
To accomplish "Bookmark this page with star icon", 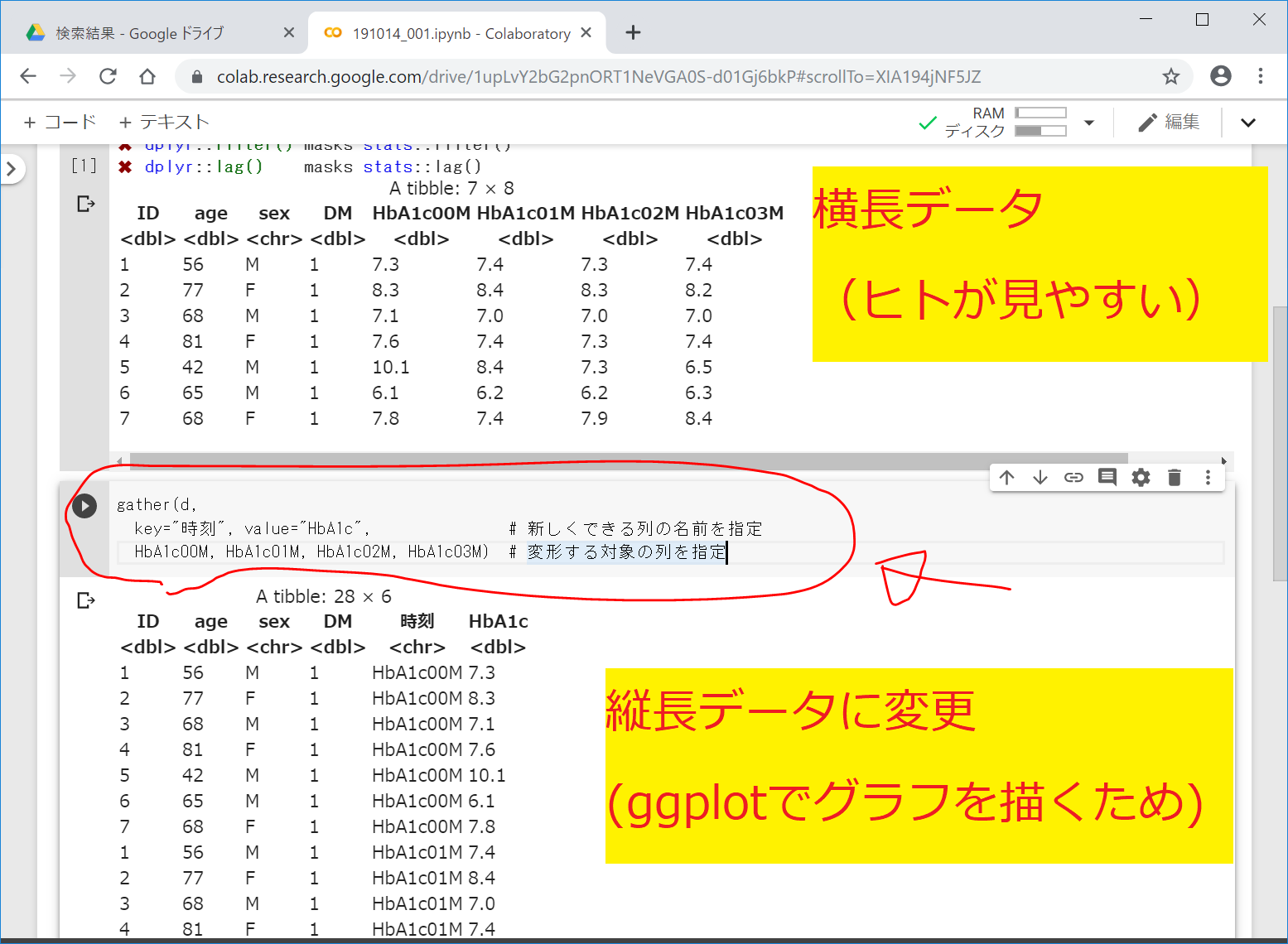I will click(1170, 77).
